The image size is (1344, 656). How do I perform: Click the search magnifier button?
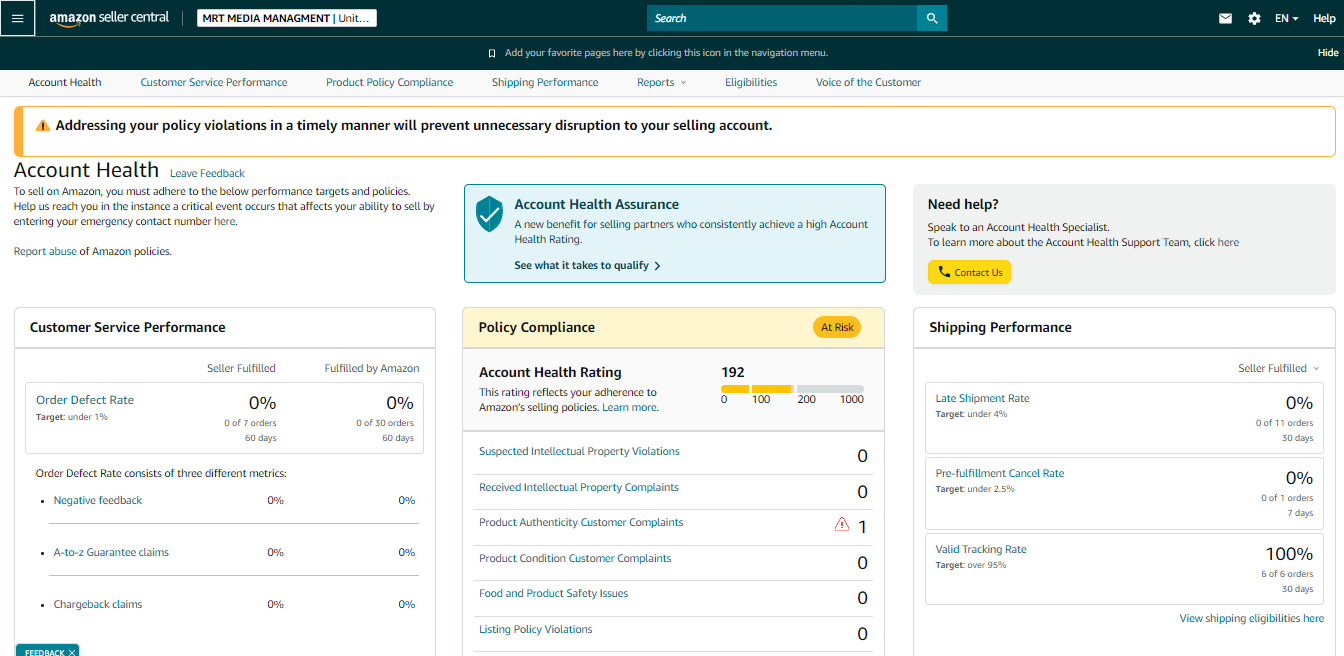point(932,18)
